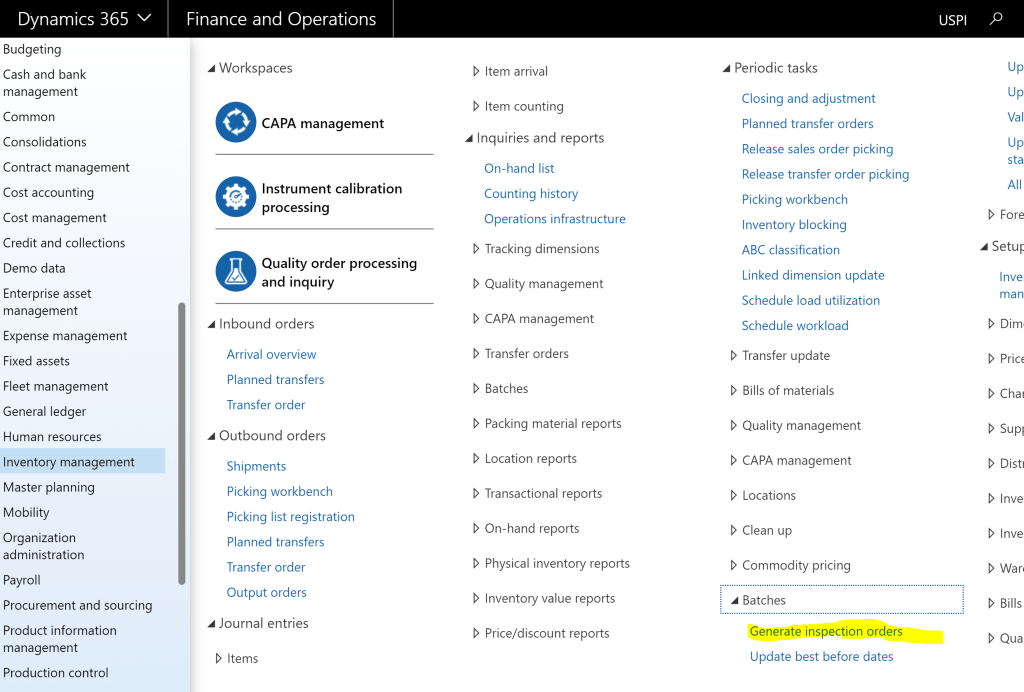Viewport: 1024px width, 692px height.
Task: Click the Quality order processing flask icon
Action: 236,272
